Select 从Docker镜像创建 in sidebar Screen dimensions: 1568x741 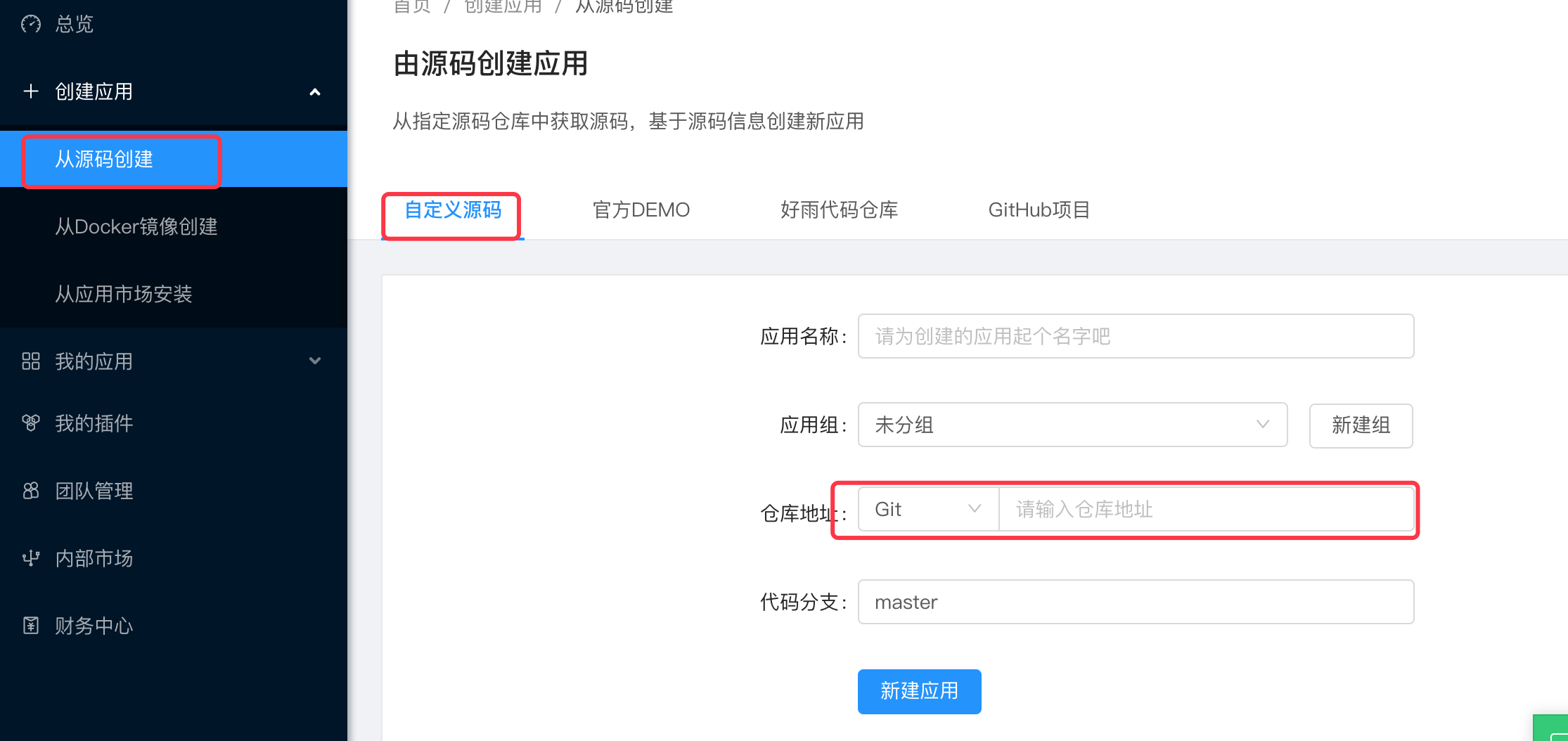(136, 226)
